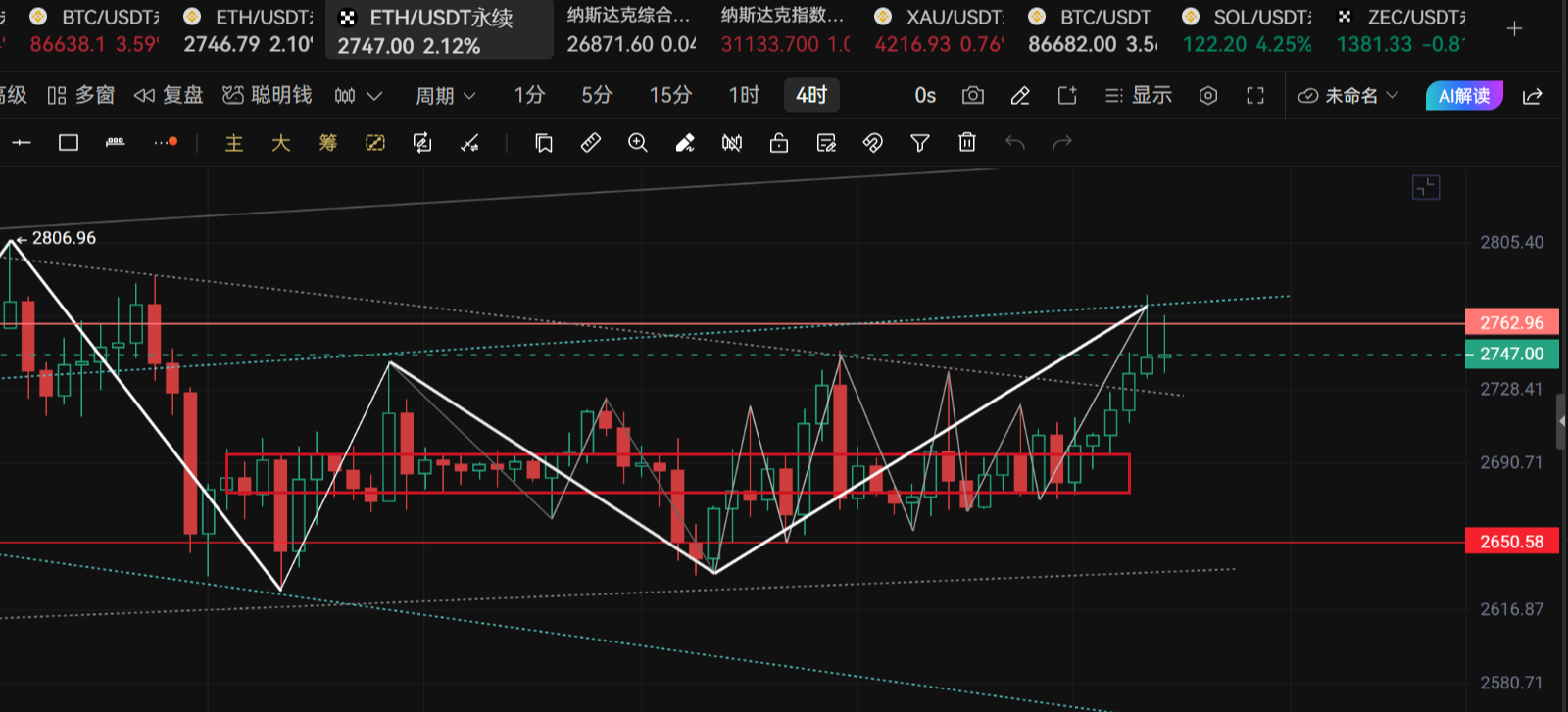Choose the ruler measurement tool
Image resolution: width=1568 pixels, height=712 pixels.
click(x=591, y=143)
